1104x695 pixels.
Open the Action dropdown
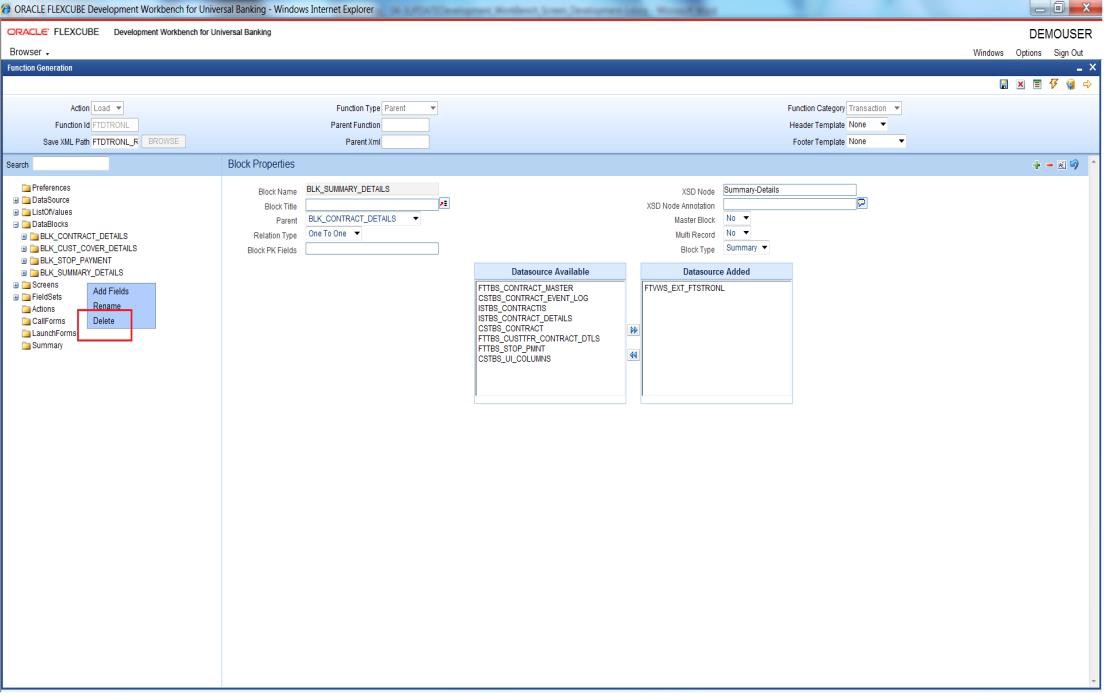click(108, 108)
